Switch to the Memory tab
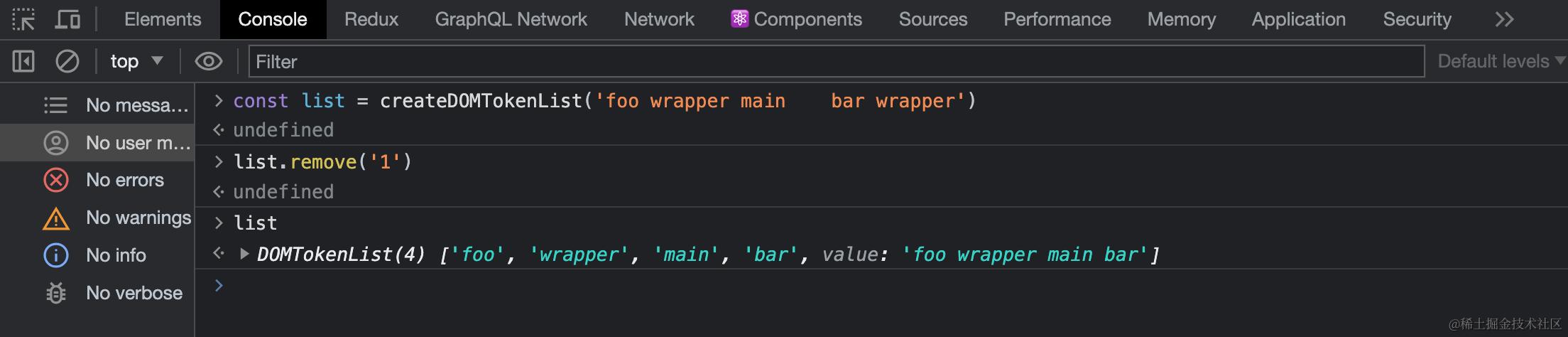 1181,19
